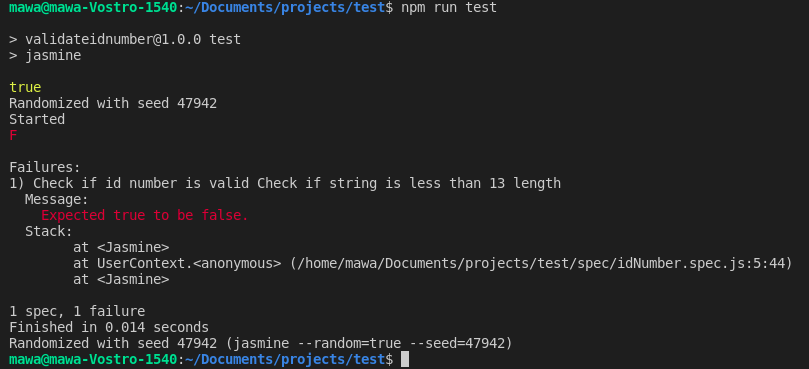
Task: Click the 'Randomized with seed 47942' first line
Action: tap(113, 103)
